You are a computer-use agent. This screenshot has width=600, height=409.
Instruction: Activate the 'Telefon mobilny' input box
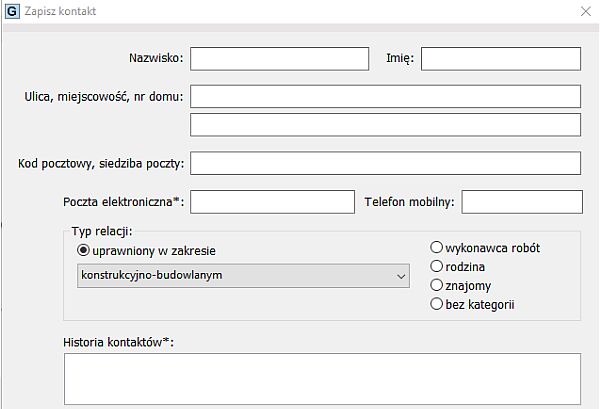click(522, 202)
